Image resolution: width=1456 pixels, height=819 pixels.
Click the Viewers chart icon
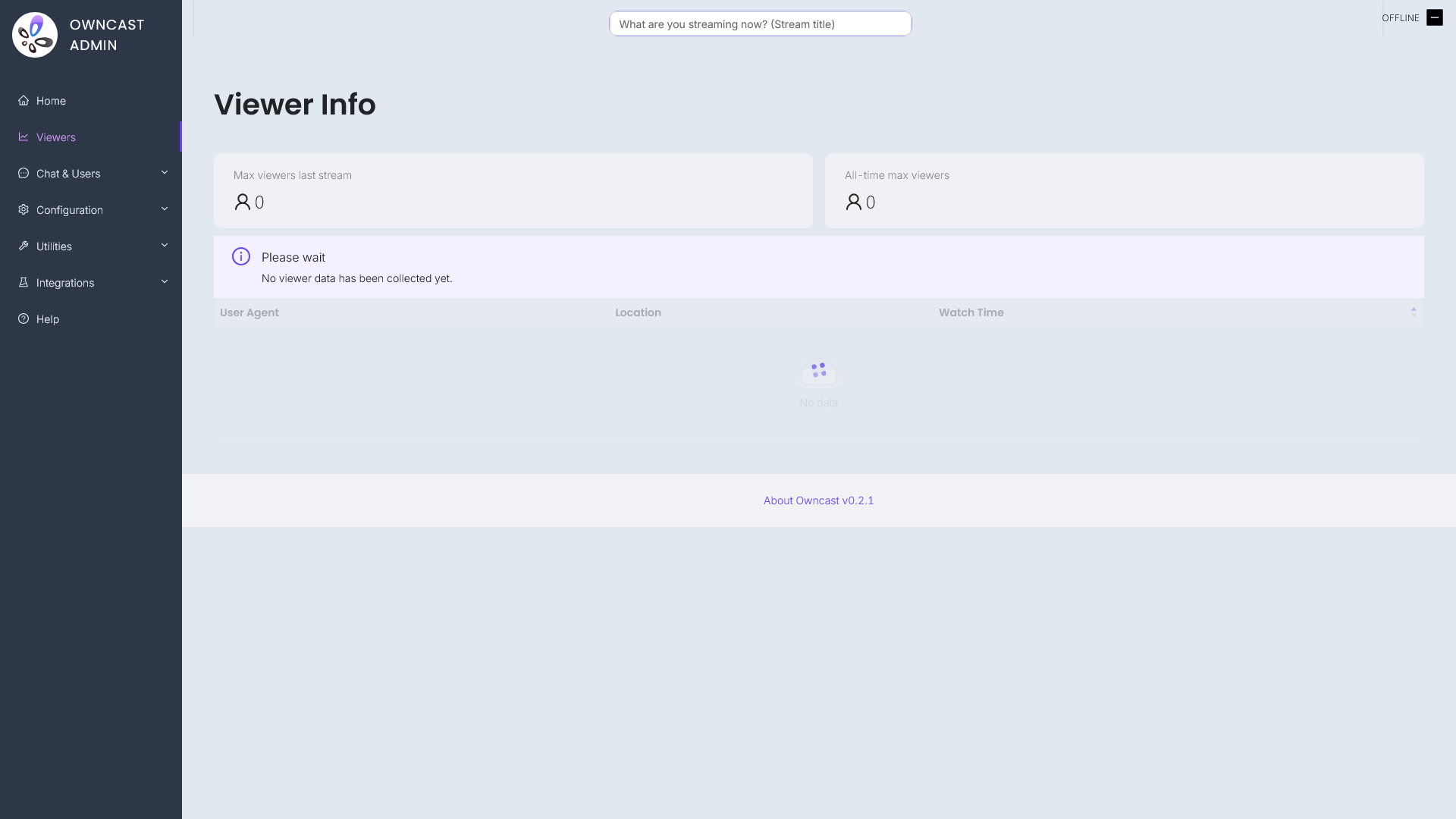[24, 136]
